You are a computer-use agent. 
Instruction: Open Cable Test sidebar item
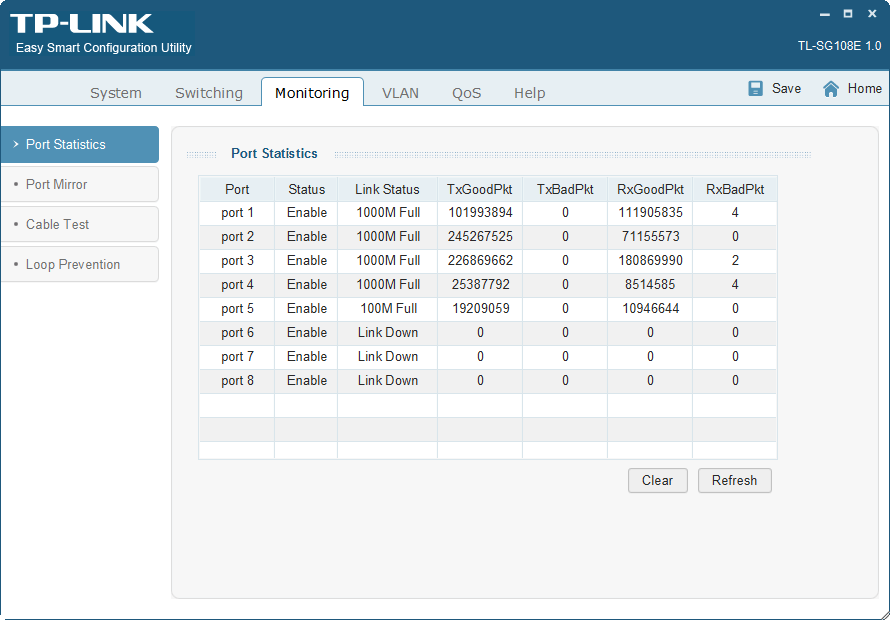coord(79,224)
